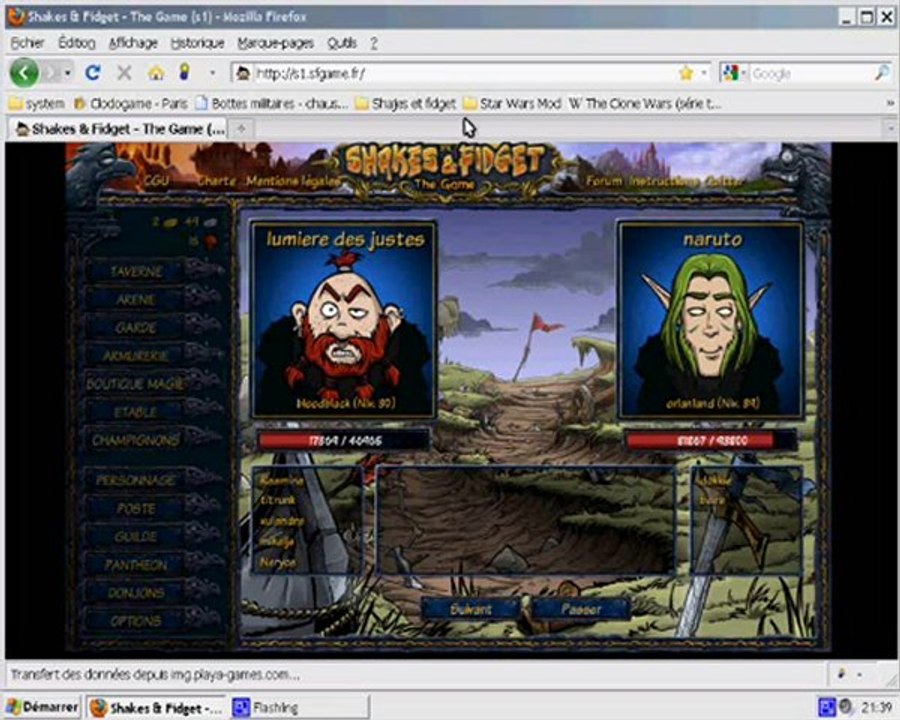This screenshot has width=900, height=720.
Task: Open the Affichage menu
Action: (x=133, y=42)
